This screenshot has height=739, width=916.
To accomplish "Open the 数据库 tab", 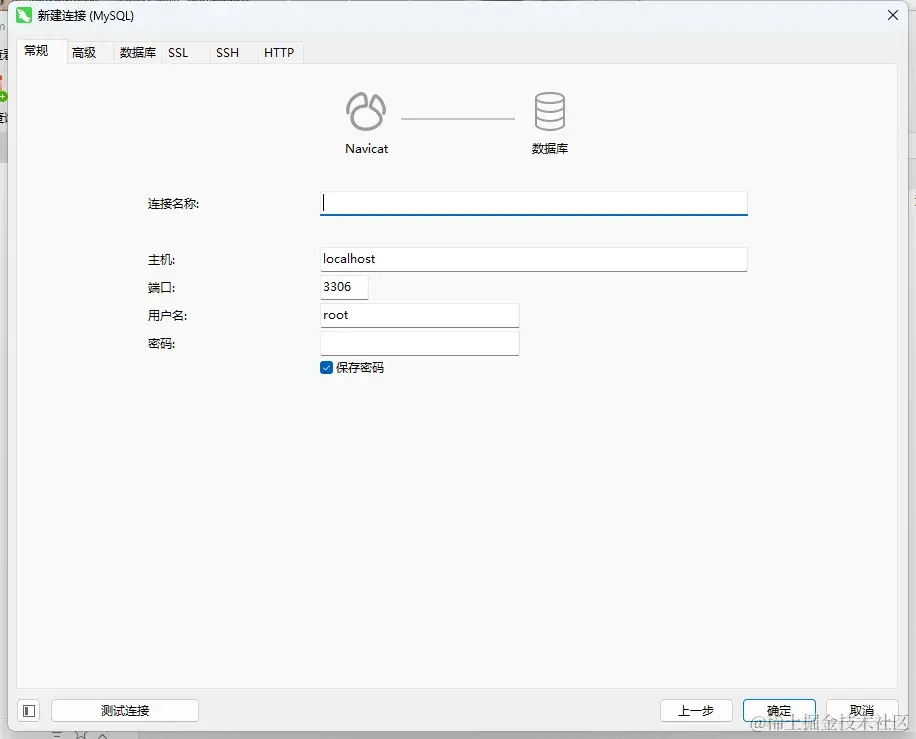I will (x=137, y=53).
